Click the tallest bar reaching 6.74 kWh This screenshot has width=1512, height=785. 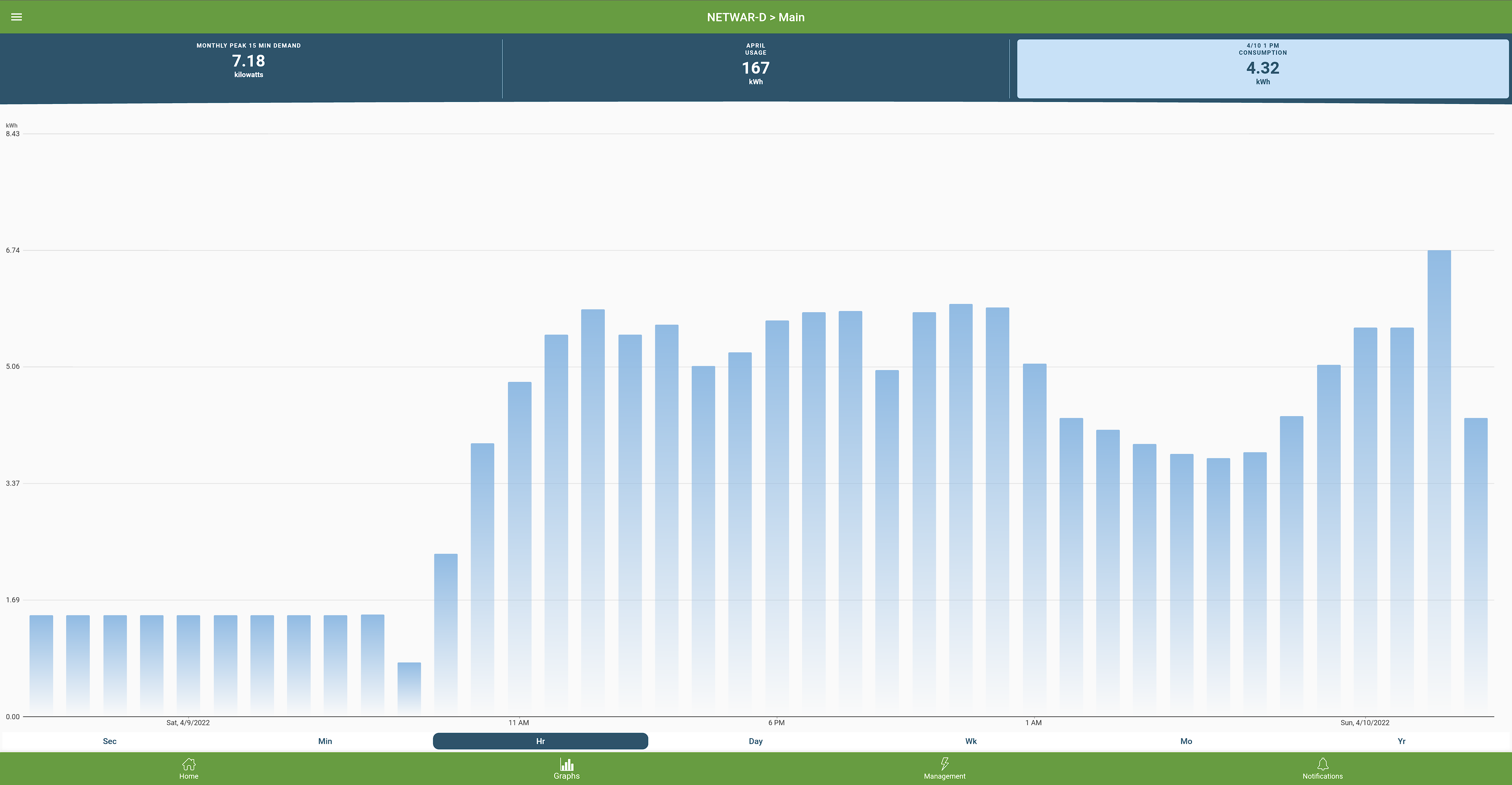pos(1439,481)
